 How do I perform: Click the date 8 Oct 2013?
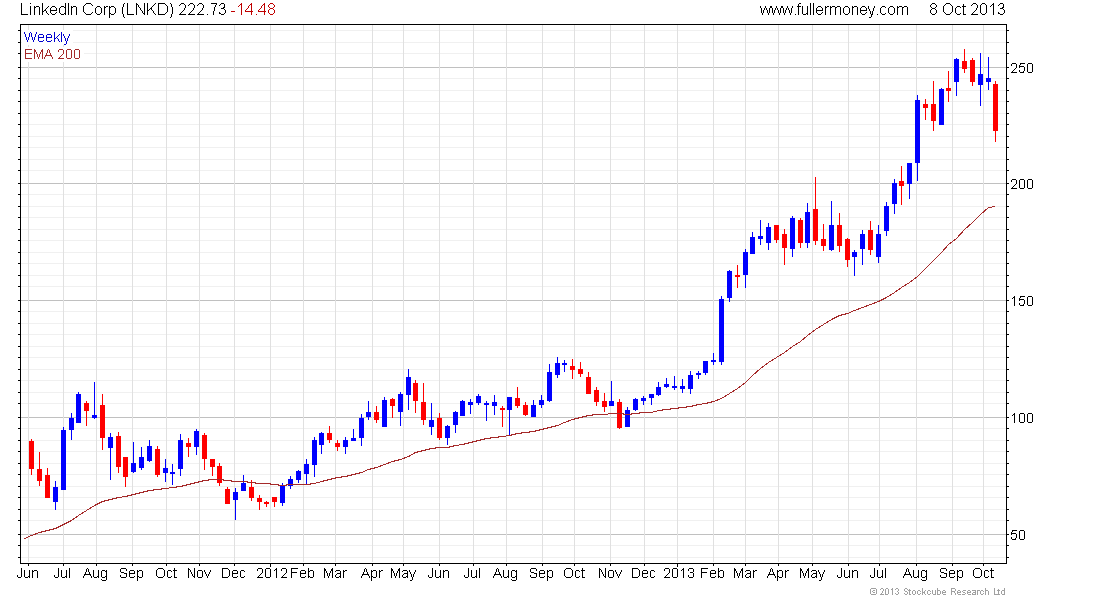click(967, 10)
